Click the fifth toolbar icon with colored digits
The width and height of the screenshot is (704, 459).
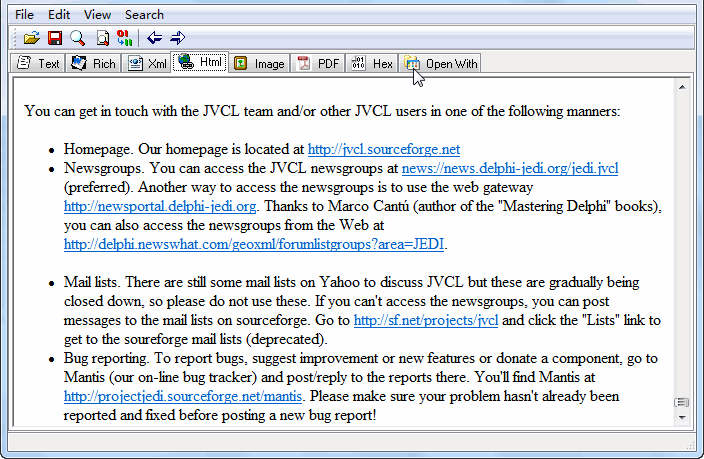124,38
